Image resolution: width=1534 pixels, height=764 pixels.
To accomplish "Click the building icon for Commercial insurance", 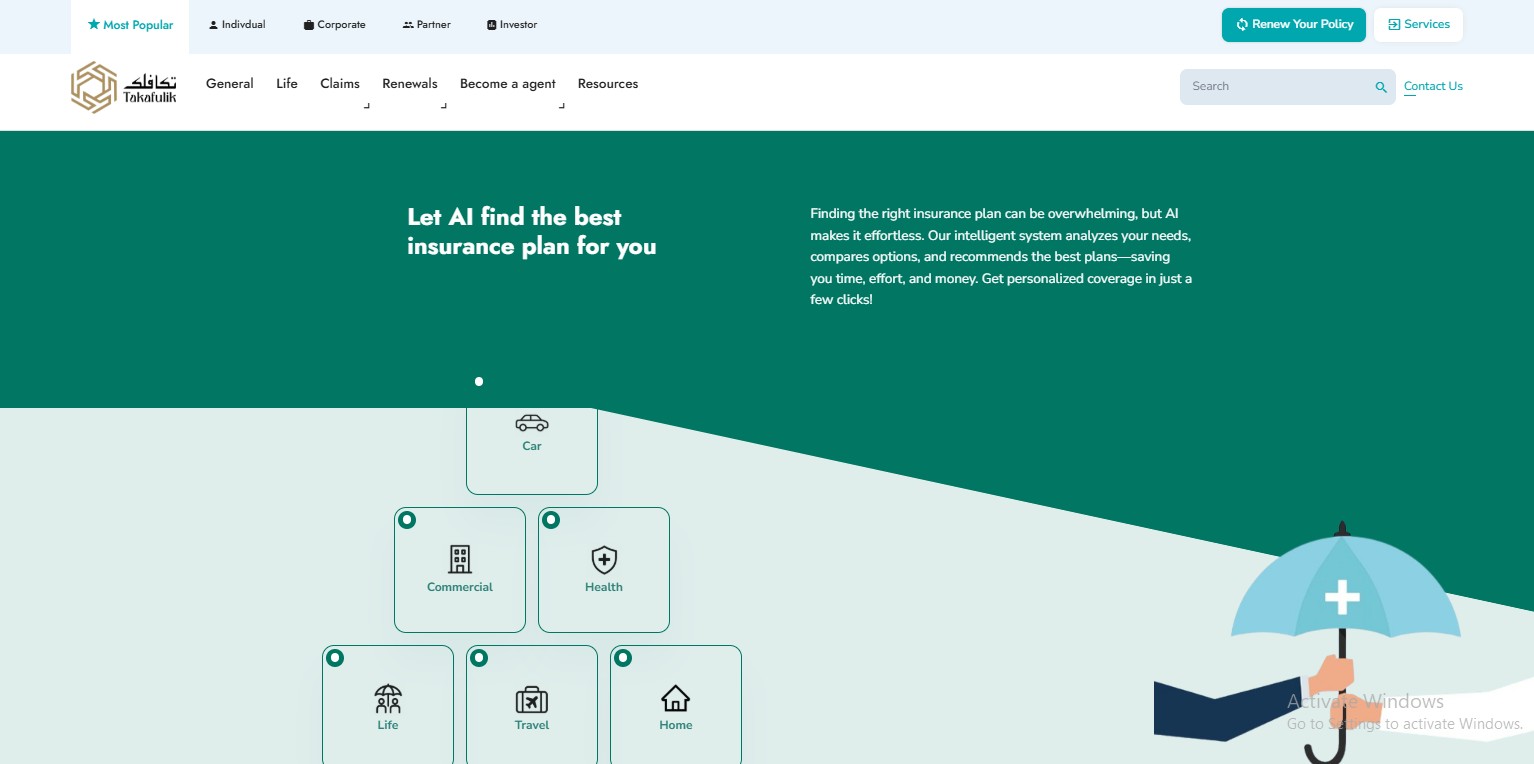I will click(x=460, y=559).
